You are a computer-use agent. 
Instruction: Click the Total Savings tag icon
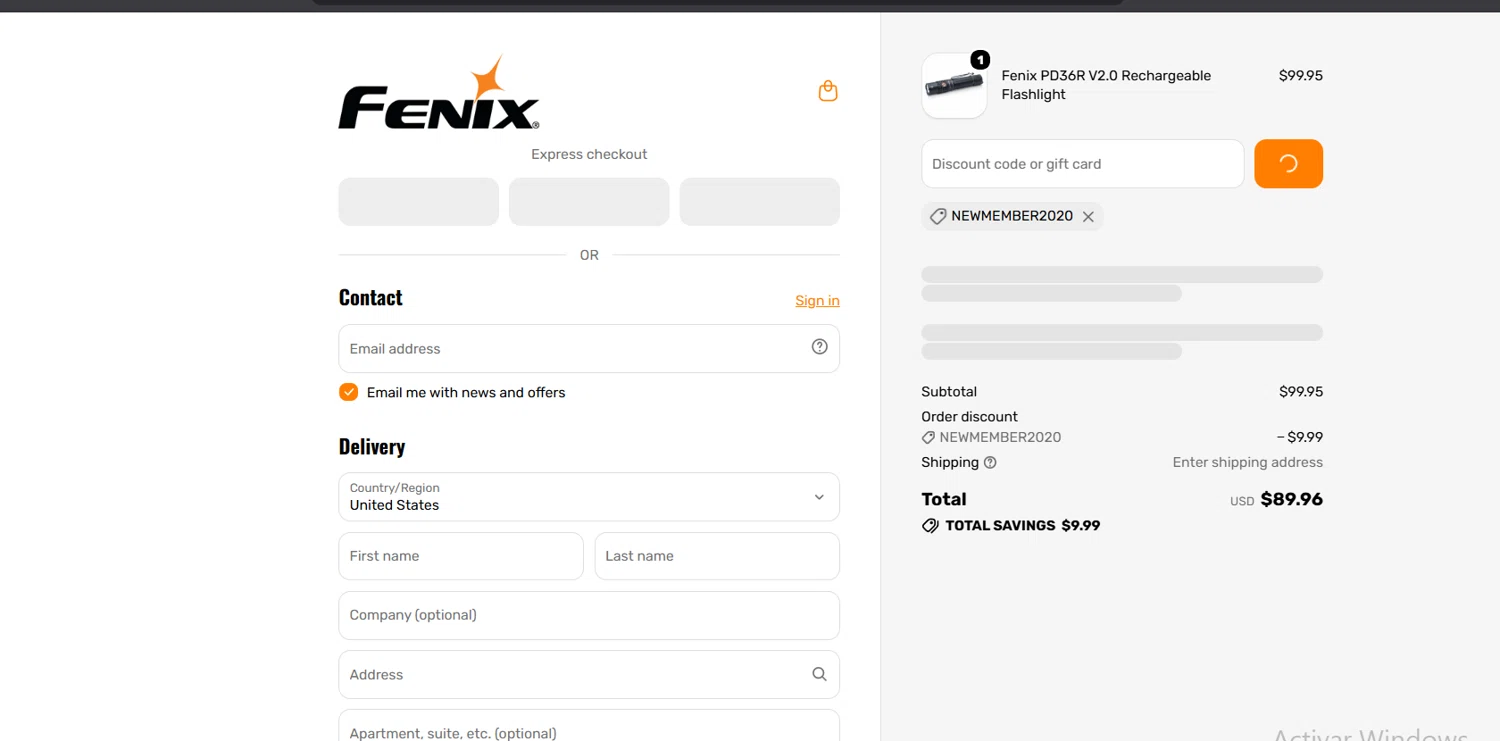[930, 525]
